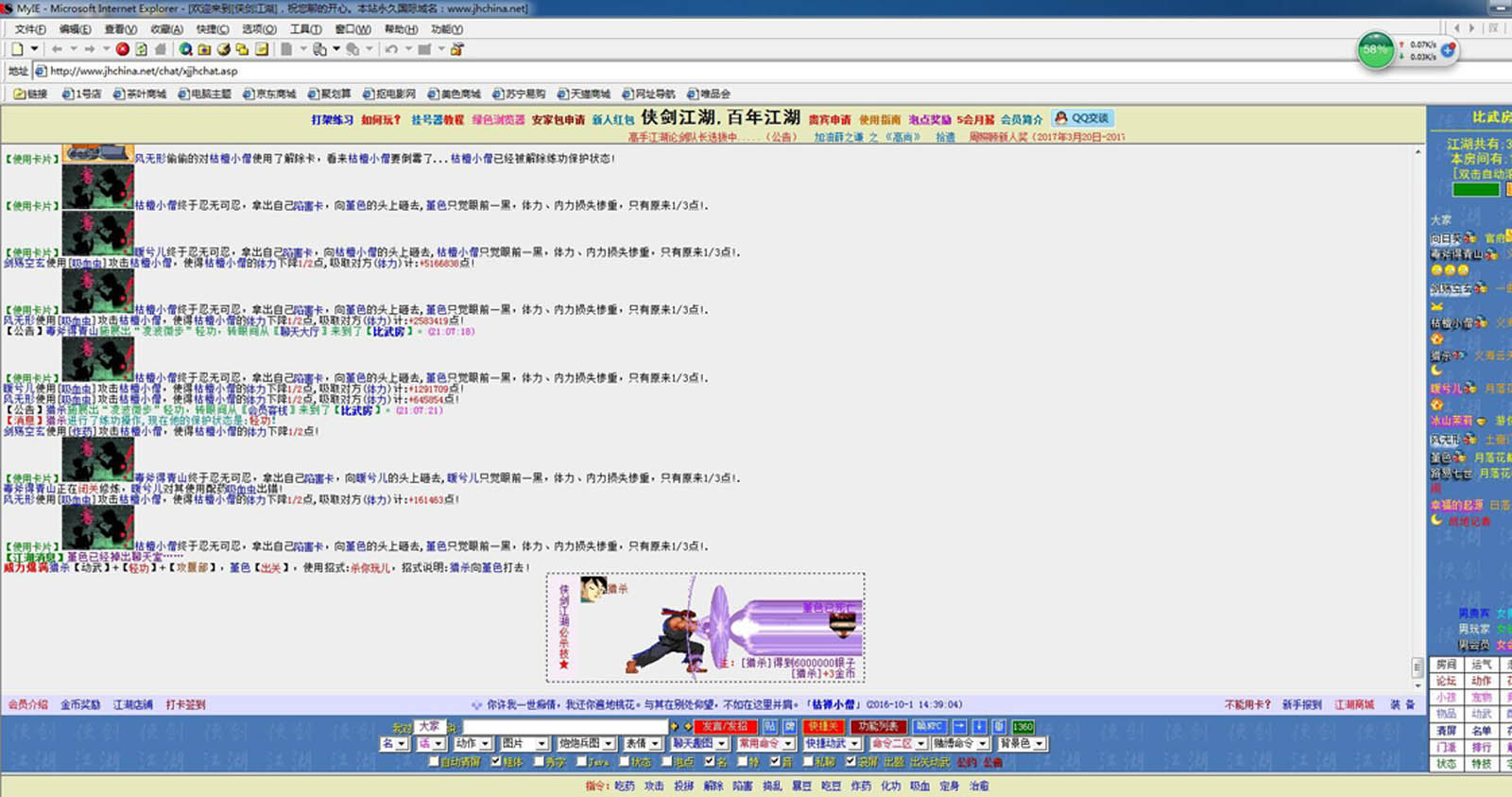Click the 功能列表 function list button
The height and width of the screenshot is (797, 1512).
pos(878,726)
